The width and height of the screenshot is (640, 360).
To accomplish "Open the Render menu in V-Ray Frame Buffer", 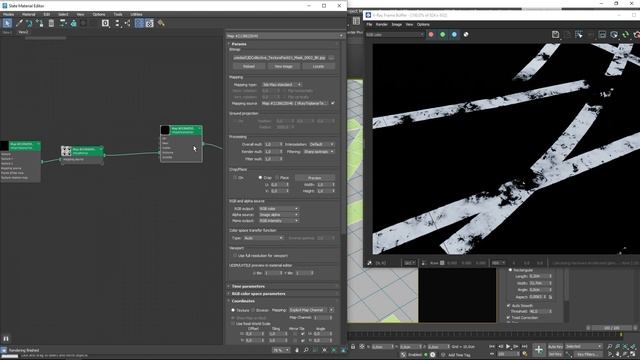I will [x=382, y=24].
